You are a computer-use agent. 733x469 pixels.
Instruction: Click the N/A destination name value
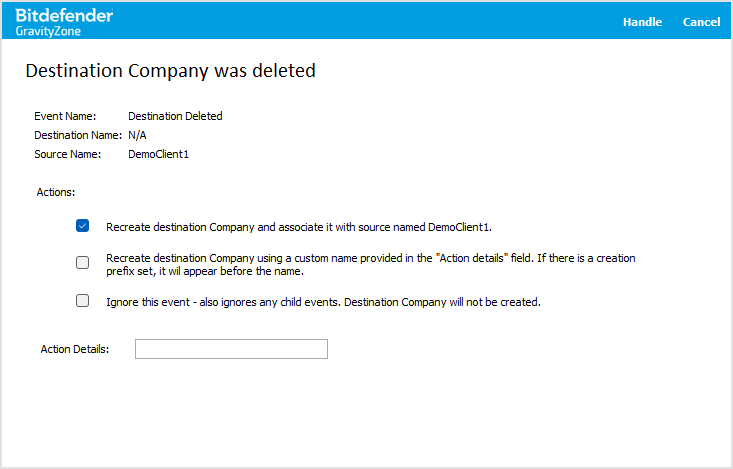pyautogui.click(x=138, y=135)
